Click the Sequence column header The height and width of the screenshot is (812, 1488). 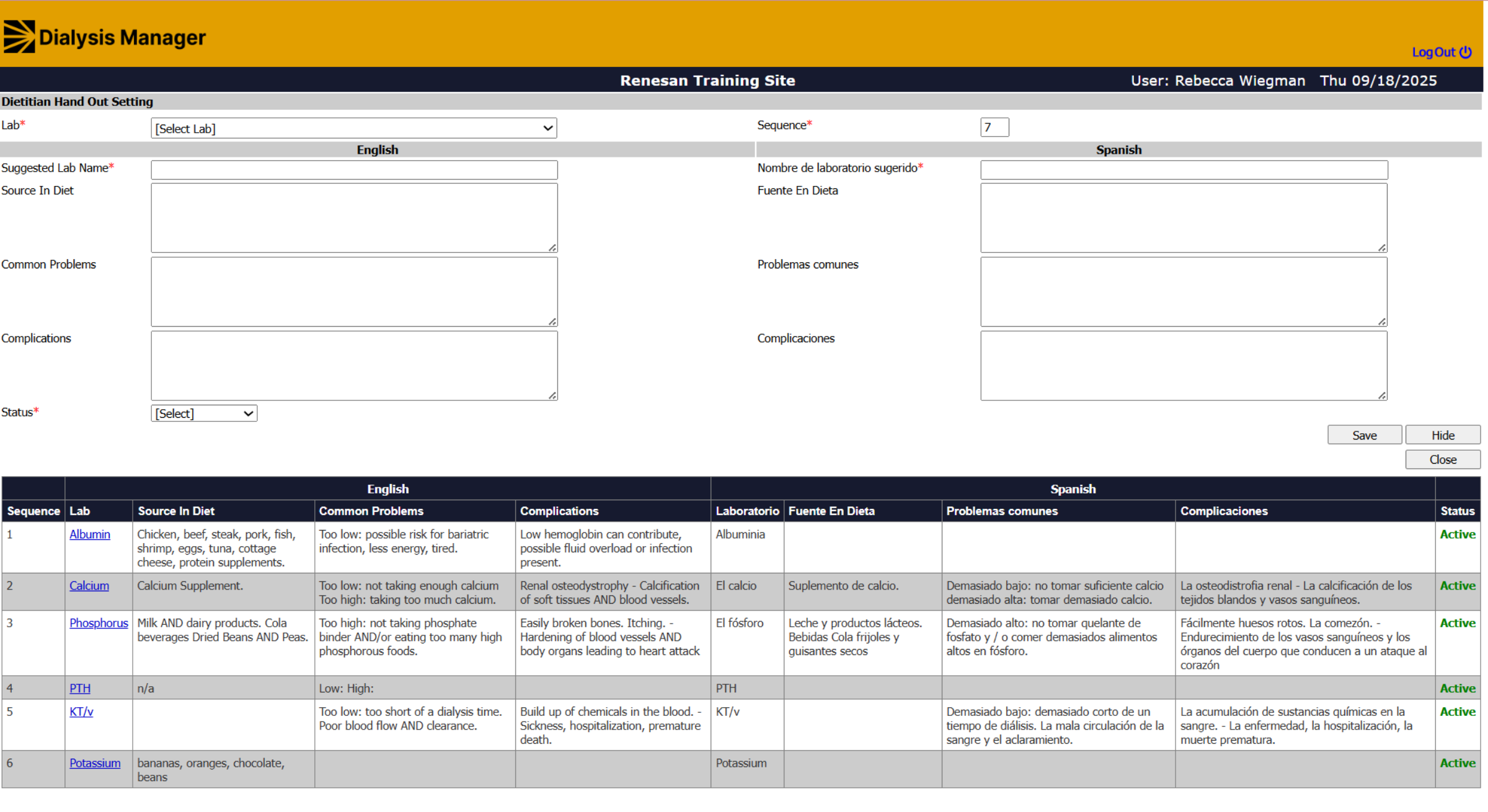pyautogui.click(x=33, y=511)
